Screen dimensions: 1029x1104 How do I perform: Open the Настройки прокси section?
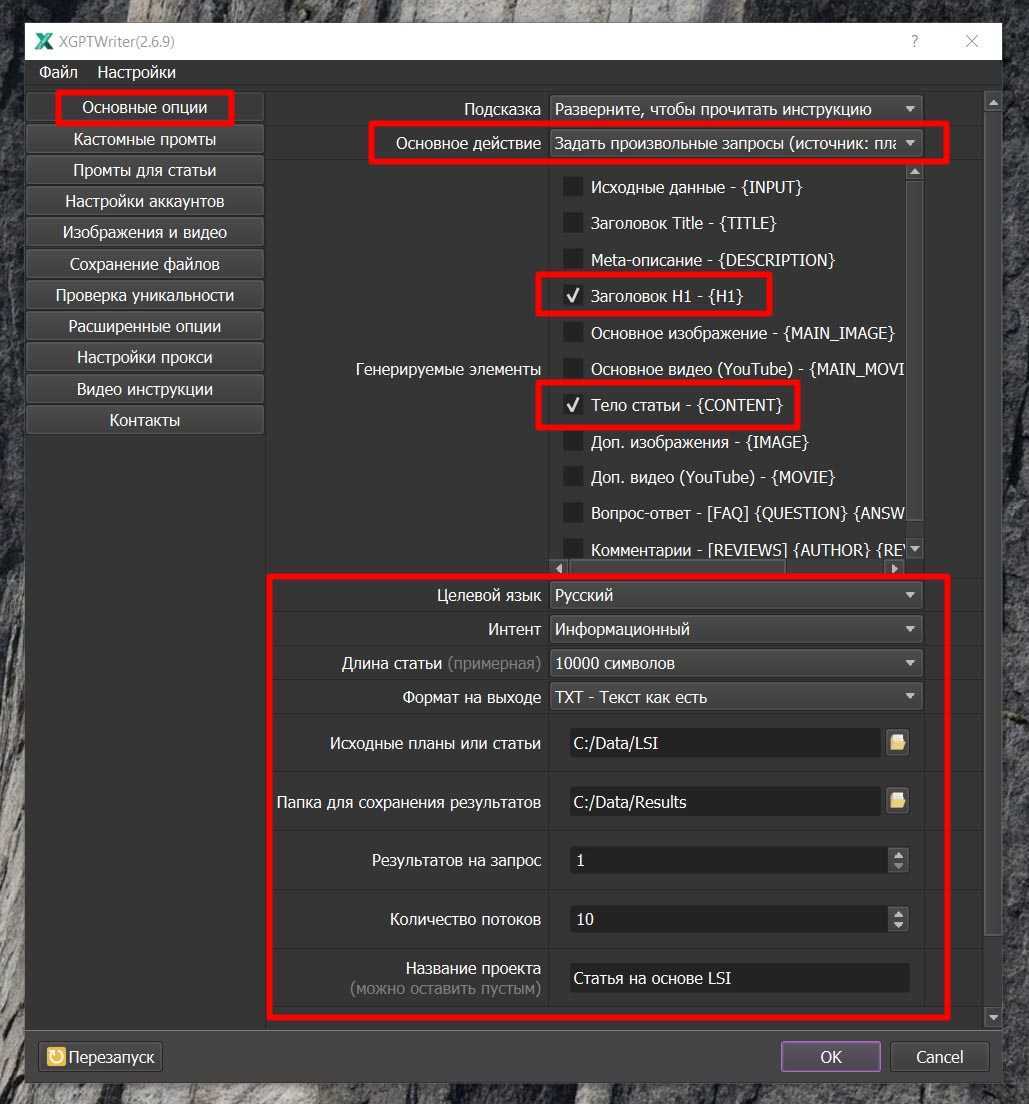coord(145,357)
